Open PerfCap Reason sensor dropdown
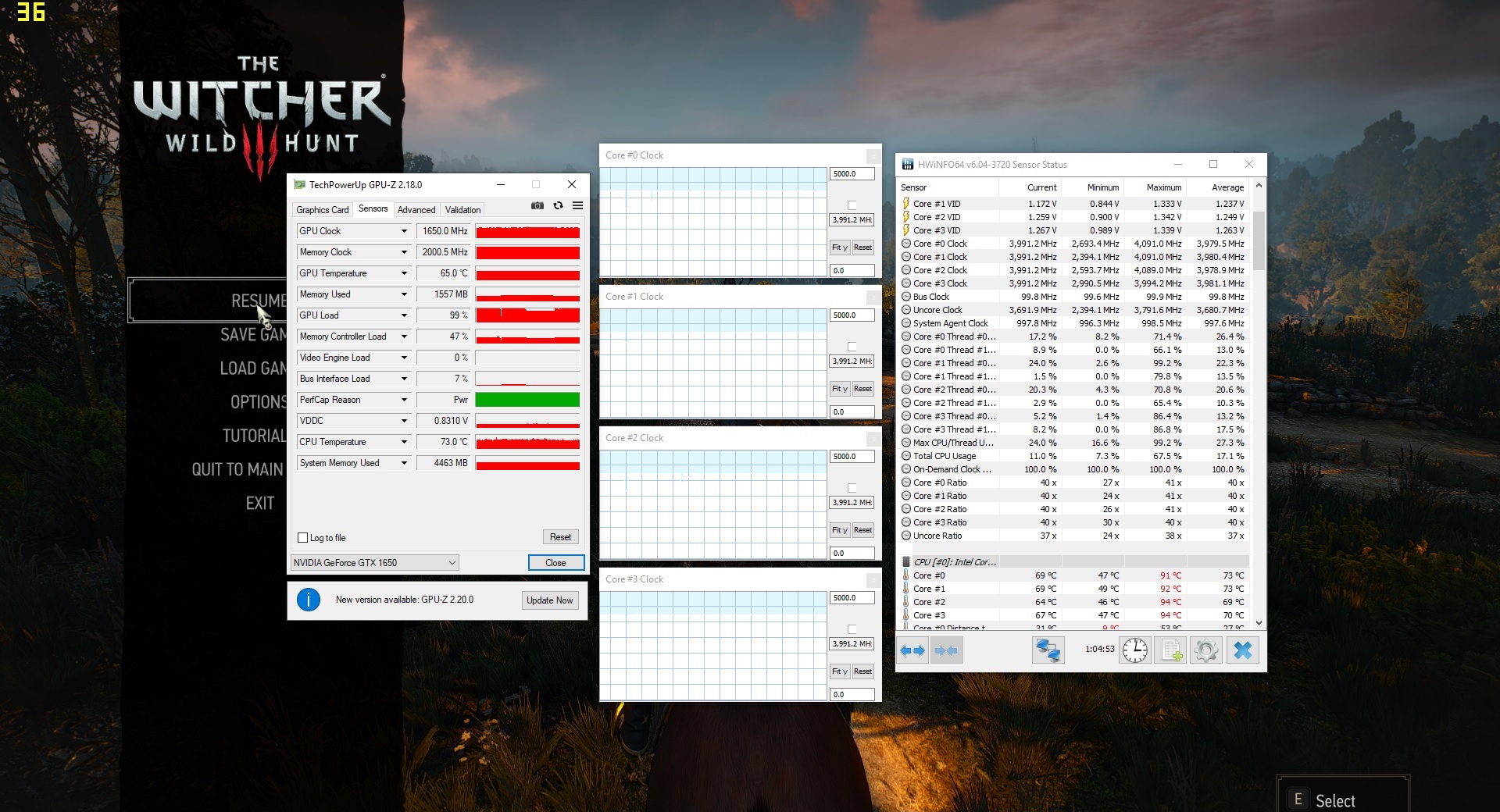Viewport: 1500px width, 812px height. coord(404,400)
